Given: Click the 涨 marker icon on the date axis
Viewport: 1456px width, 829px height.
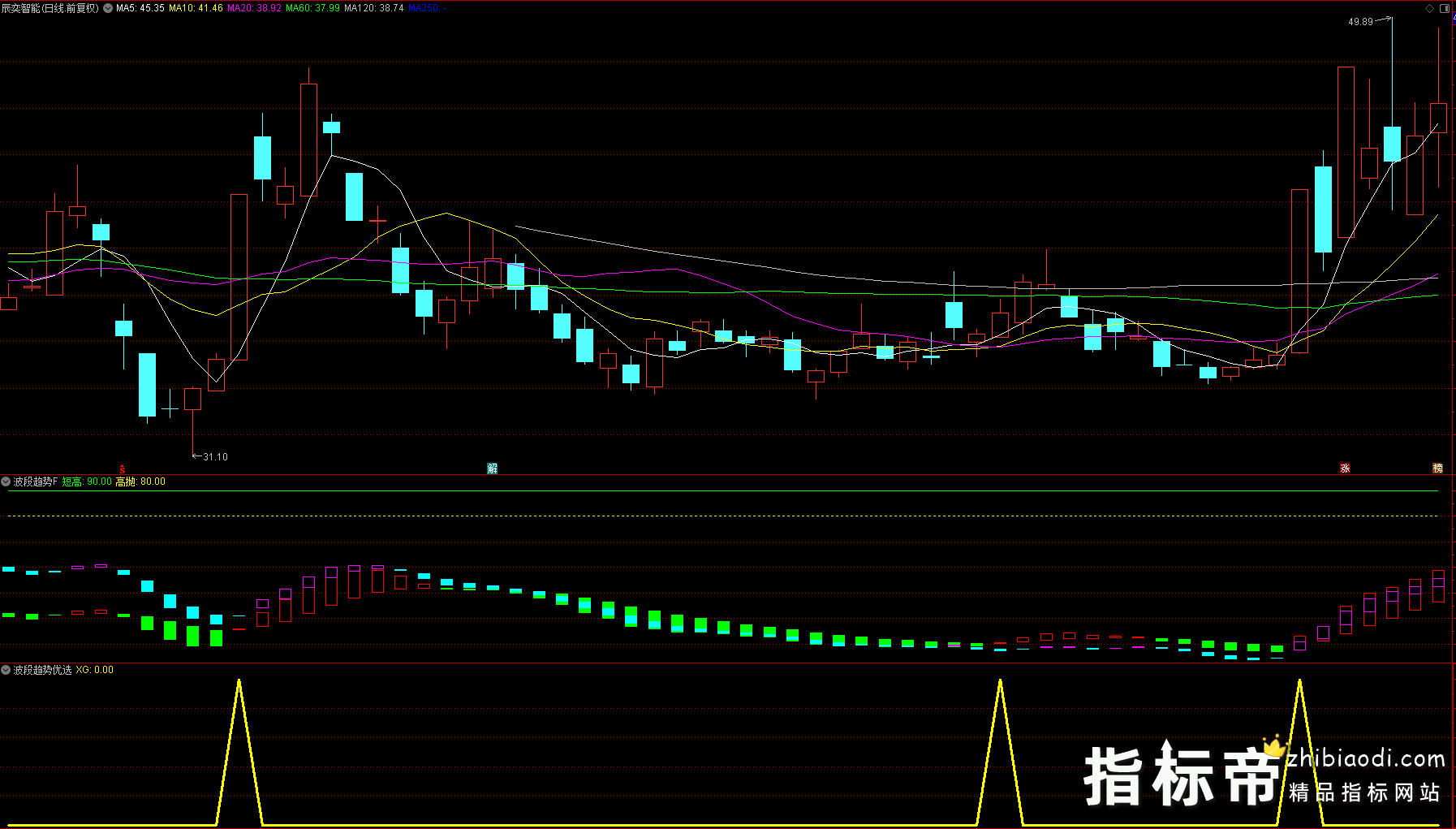Looking at the screenshot, I should [x=1345, y=468].
